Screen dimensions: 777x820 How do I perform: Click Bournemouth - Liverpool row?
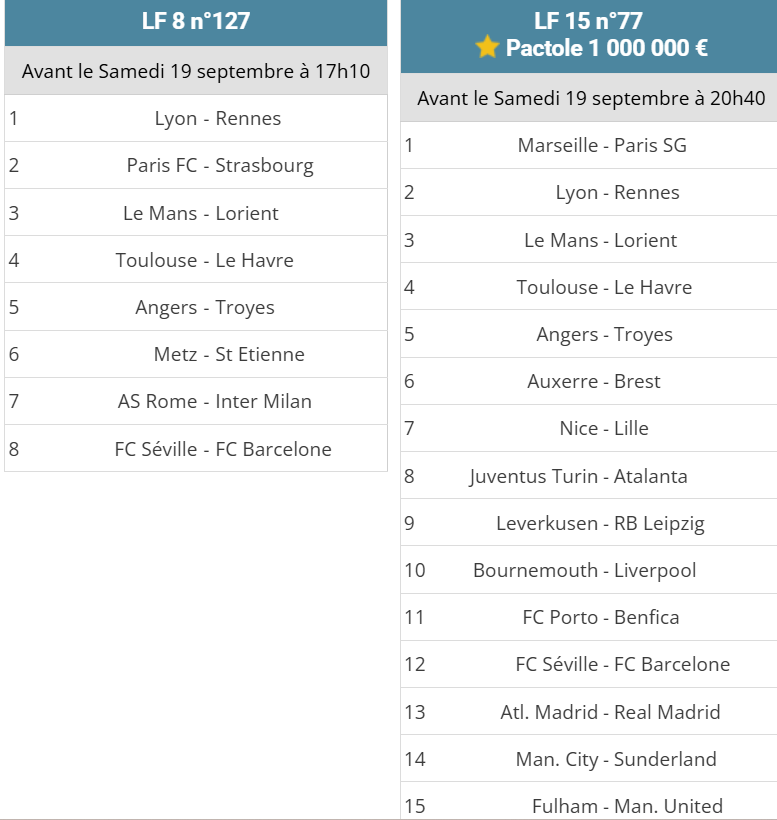589,570
